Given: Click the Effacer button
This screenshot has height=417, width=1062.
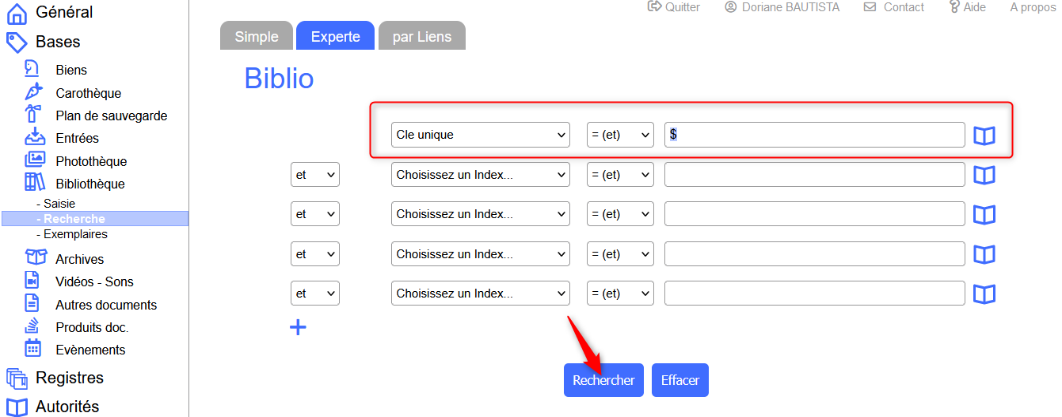Looking at the screenshot, I should pos(680,380).
